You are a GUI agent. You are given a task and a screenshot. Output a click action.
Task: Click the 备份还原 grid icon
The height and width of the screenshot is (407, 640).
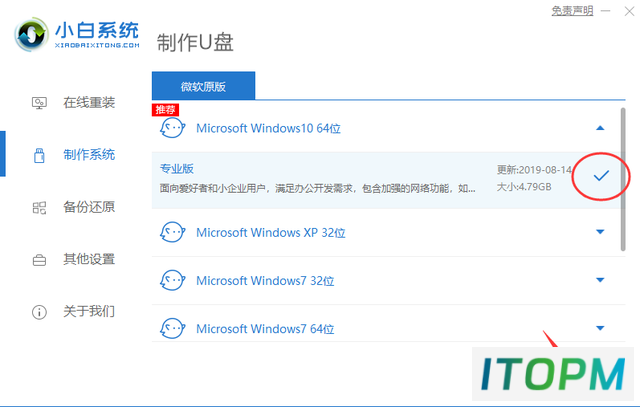point(39,207)
